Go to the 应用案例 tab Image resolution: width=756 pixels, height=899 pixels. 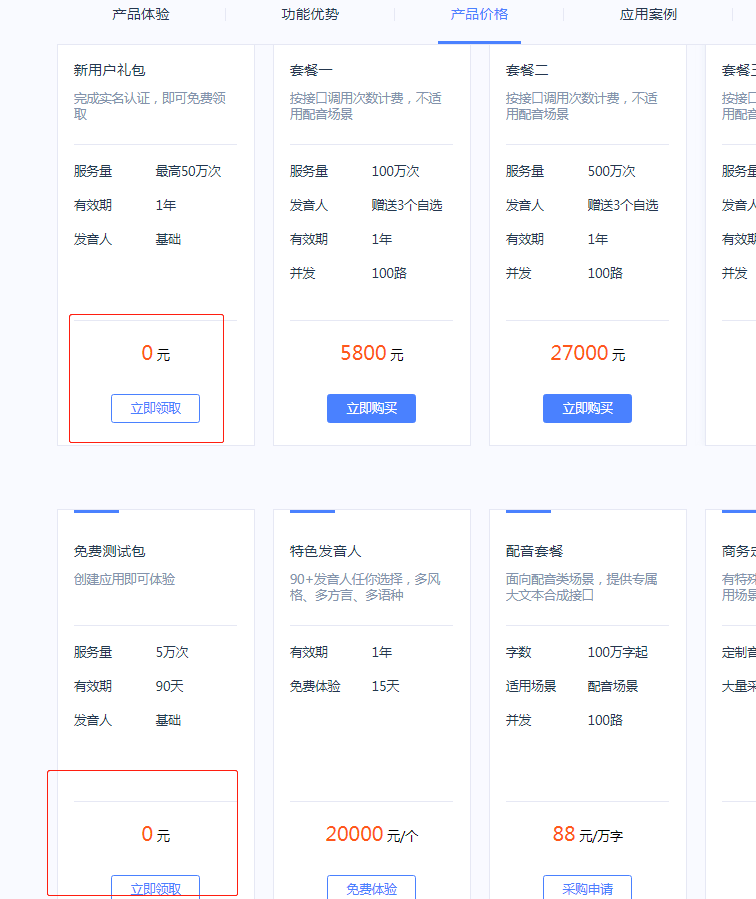pos(648,14)
